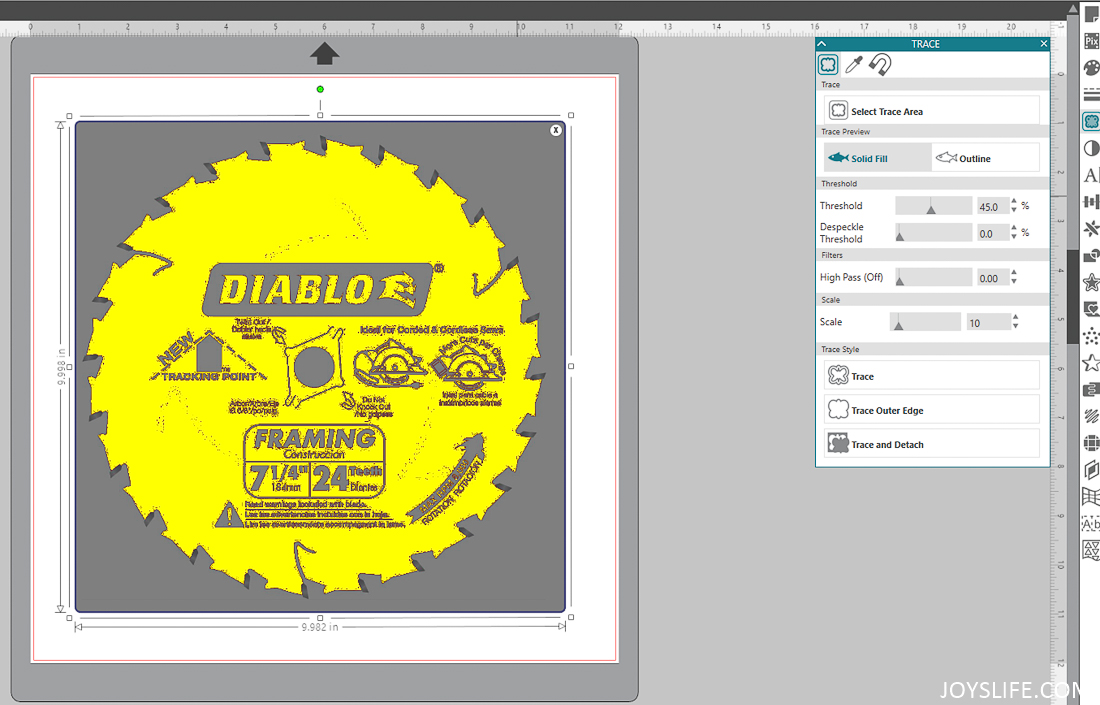1100x705 pixels.
Task: Increase Scale with up stepper arrow
Action: (x=1015, y=318)
